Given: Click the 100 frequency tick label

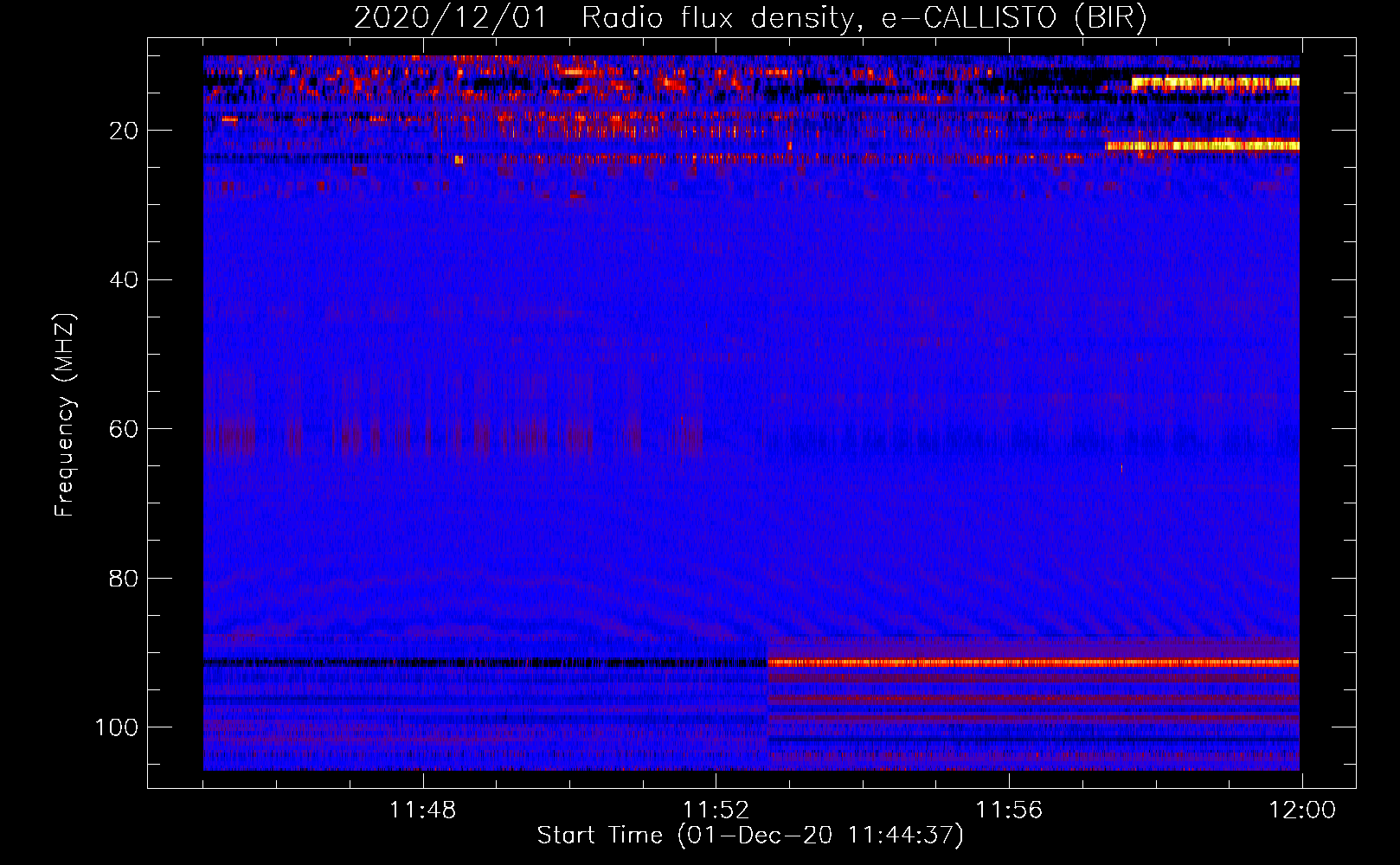Looking at the screenshot, I should click(116, 727).
